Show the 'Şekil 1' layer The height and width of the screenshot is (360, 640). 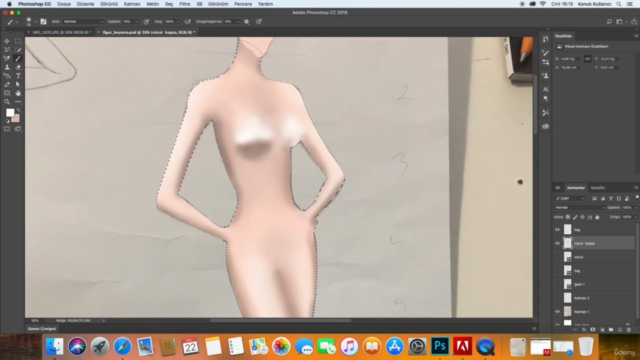[557, 284]
